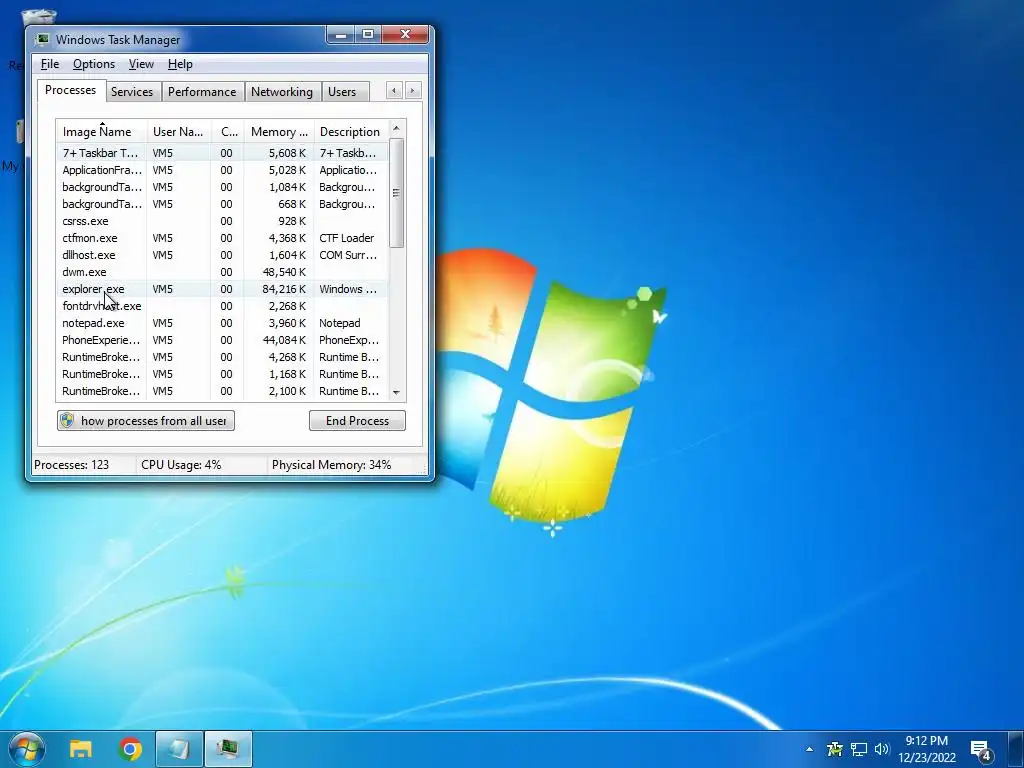Select the dwm.exe process
The image size is (1024, 768).
click(x=222, y=272)
